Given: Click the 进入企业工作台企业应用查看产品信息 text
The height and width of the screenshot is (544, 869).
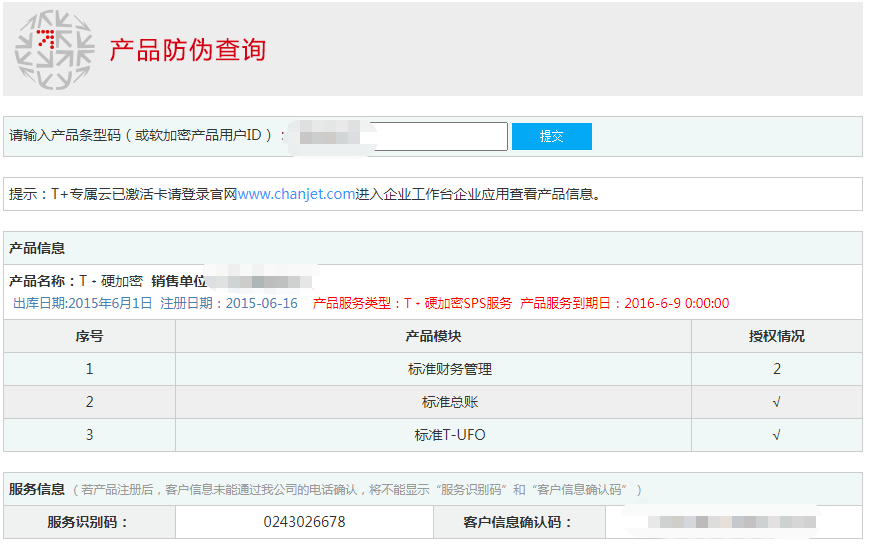Looking at the screenshot, I should point(478,194).
